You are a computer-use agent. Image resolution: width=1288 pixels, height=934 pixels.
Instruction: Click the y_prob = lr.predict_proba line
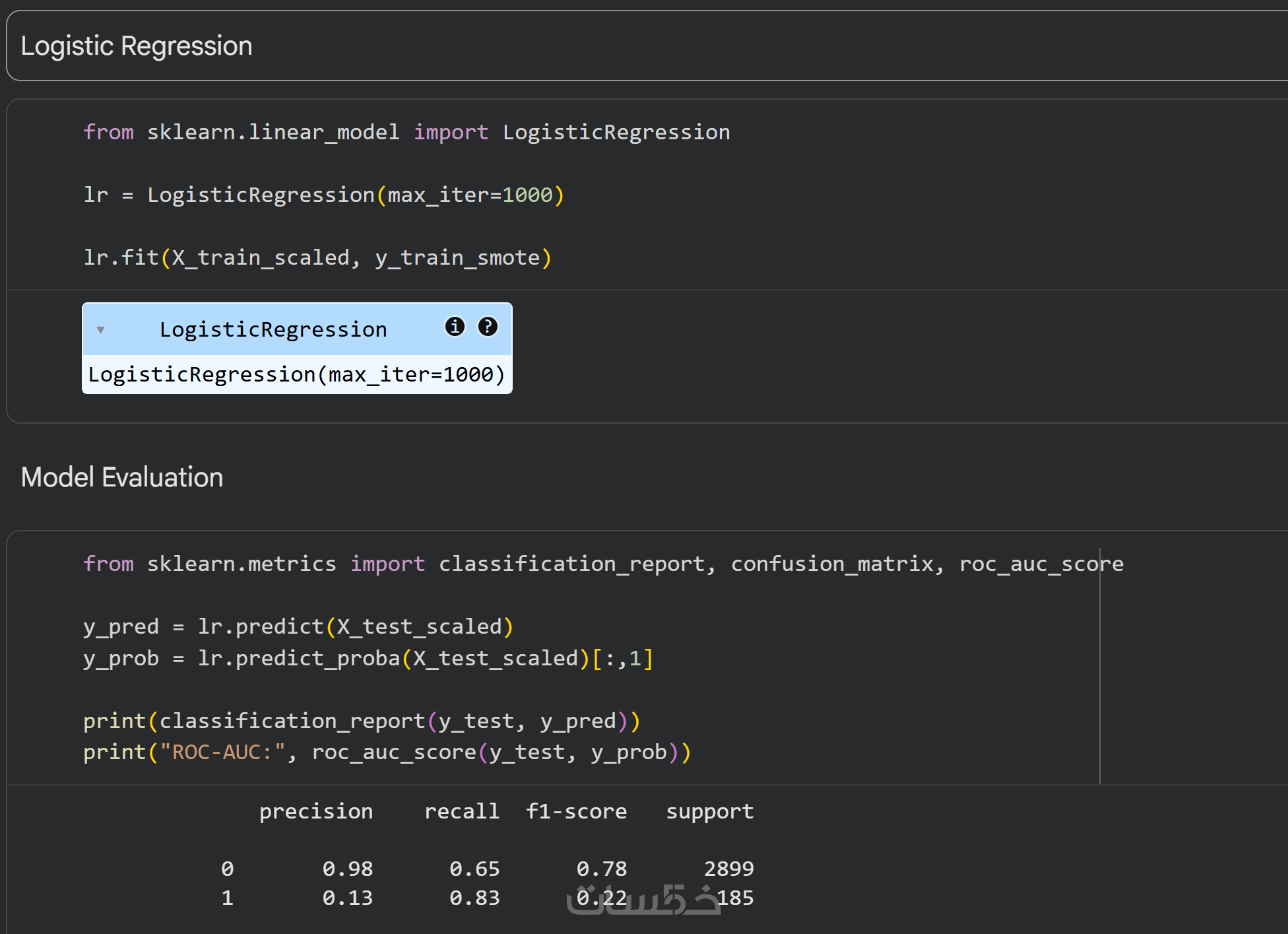pos(368,658)
